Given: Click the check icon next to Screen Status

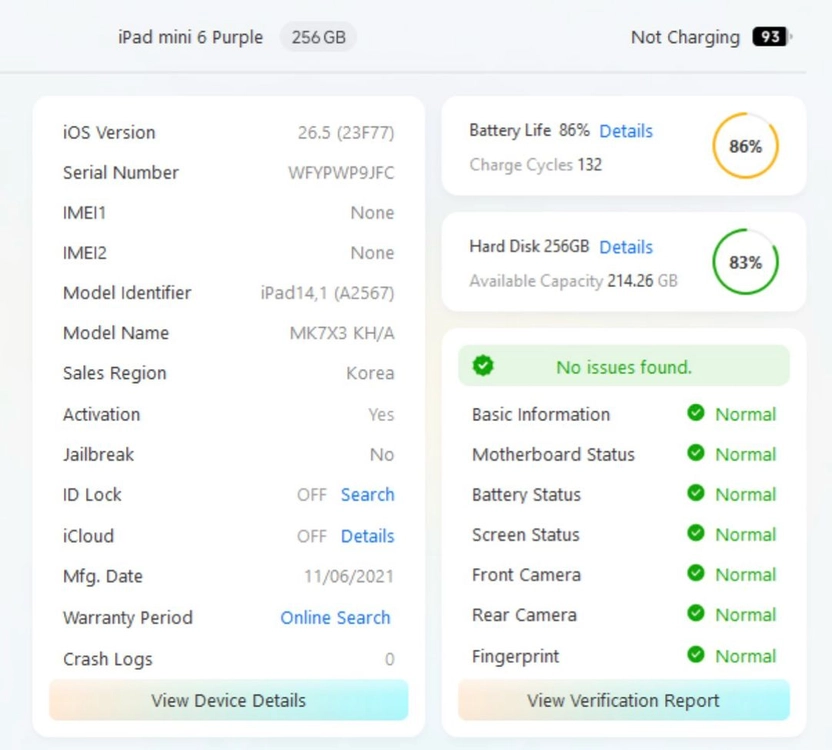Looking at the screenshot, I should pos(695,533).
